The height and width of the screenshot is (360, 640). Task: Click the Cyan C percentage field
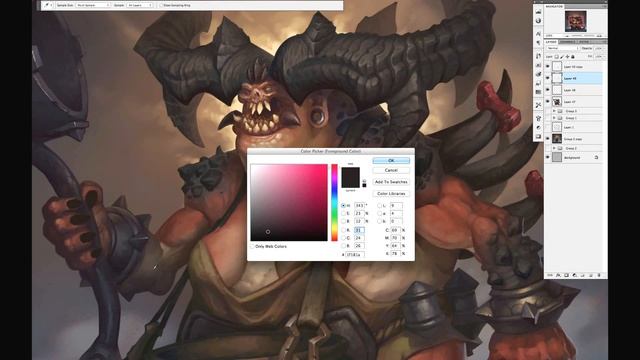(x=395, y=230)
